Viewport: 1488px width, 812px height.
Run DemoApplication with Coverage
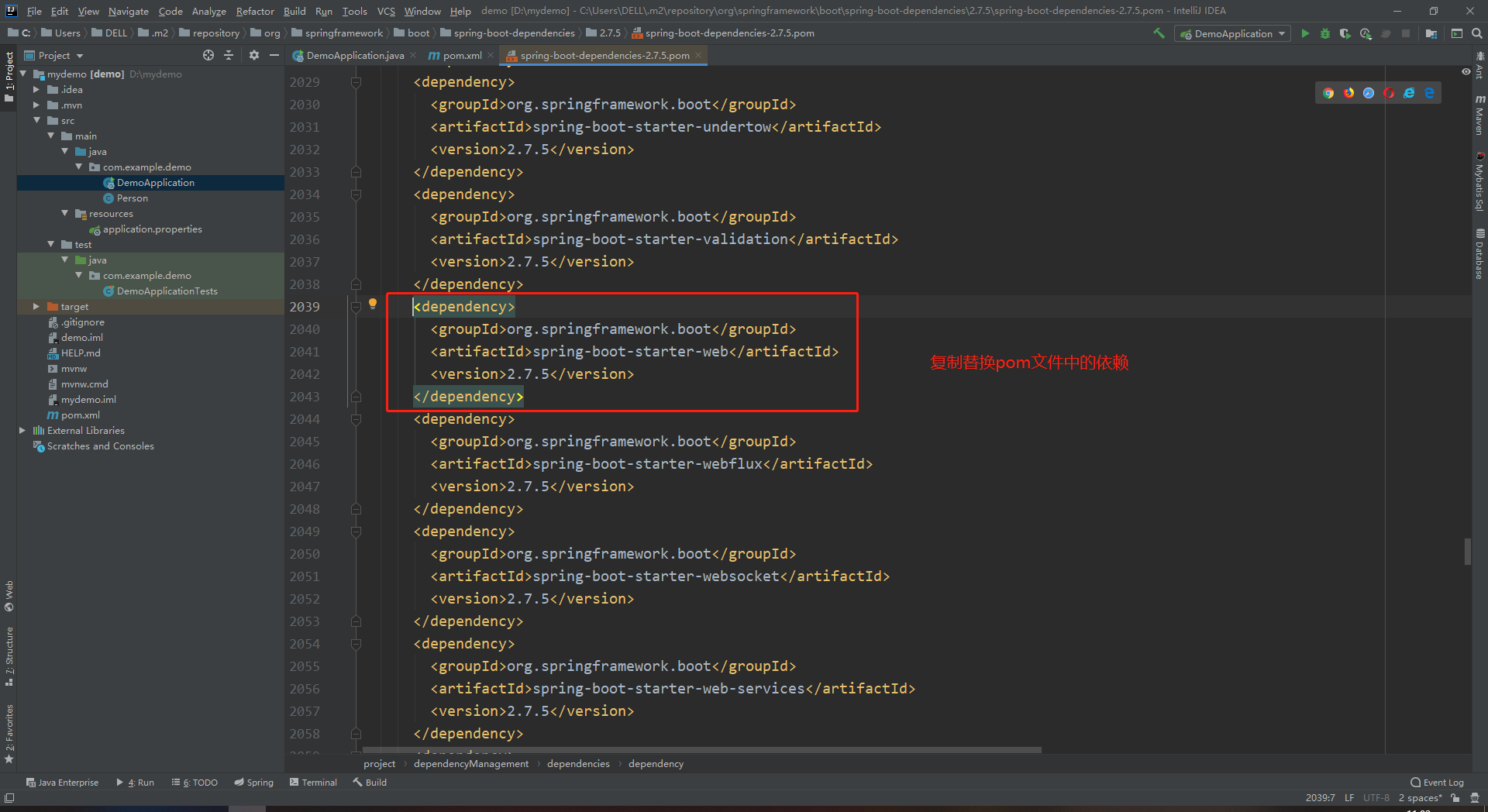(x=1345, y=33)
